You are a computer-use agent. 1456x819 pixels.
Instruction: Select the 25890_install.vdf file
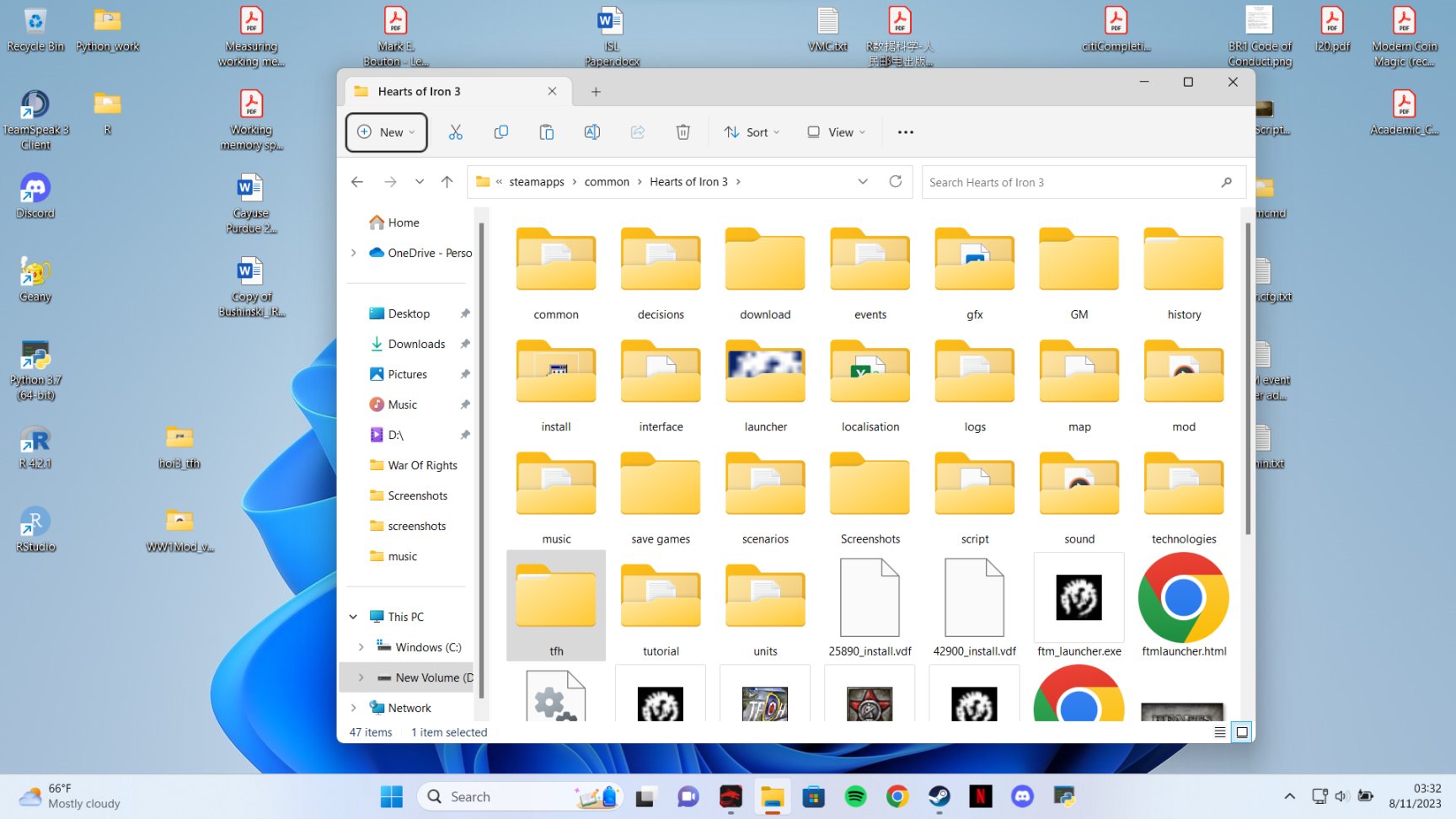pos(870,607)
